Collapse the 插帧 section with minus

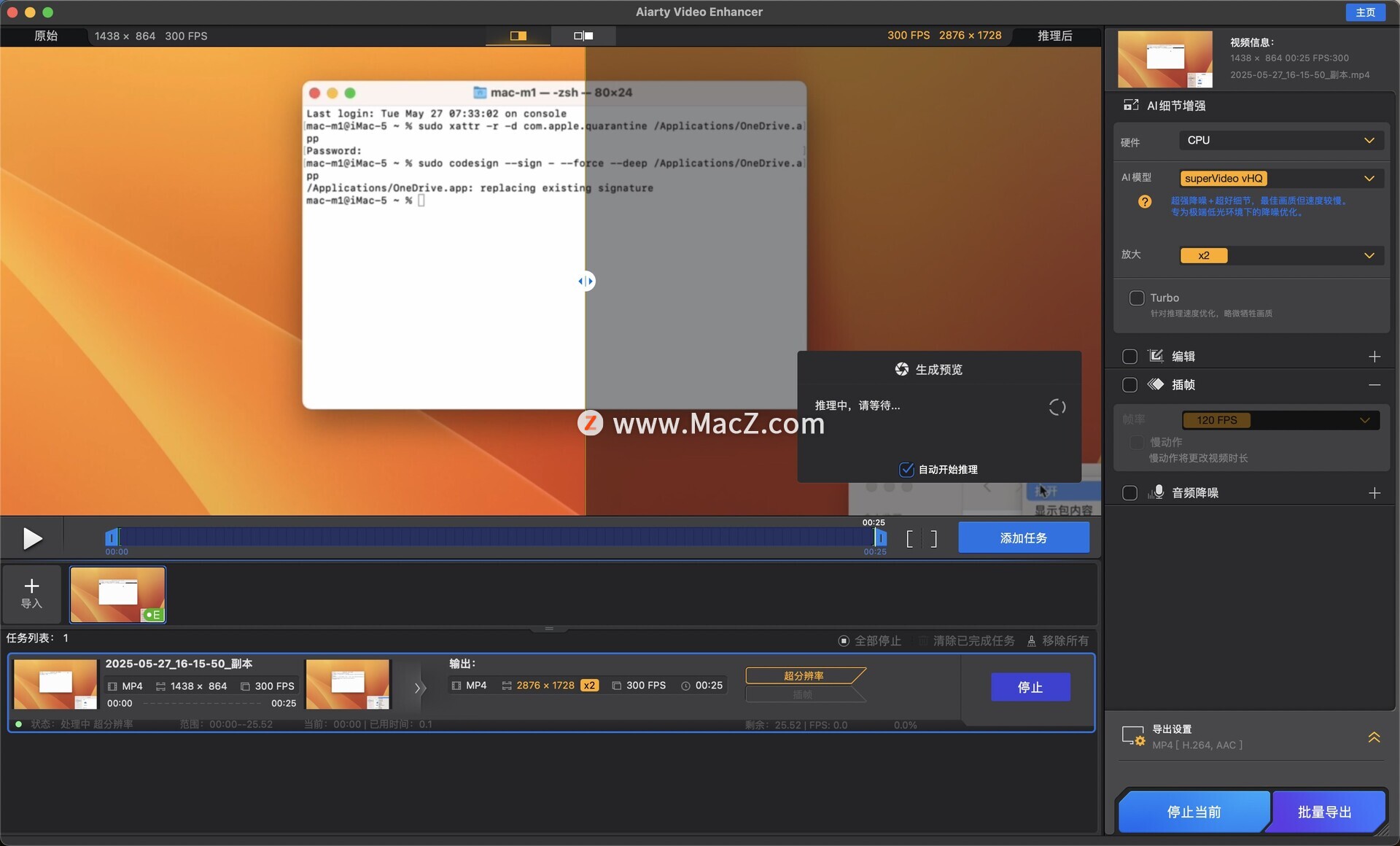click(x=1374, y=385)
